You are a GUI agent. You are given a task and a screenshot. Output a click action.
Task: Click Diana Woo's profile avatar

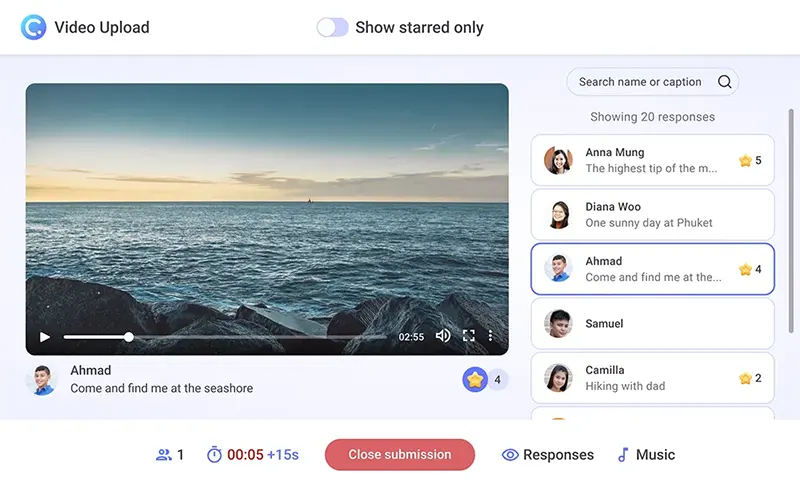coord(558,214)
